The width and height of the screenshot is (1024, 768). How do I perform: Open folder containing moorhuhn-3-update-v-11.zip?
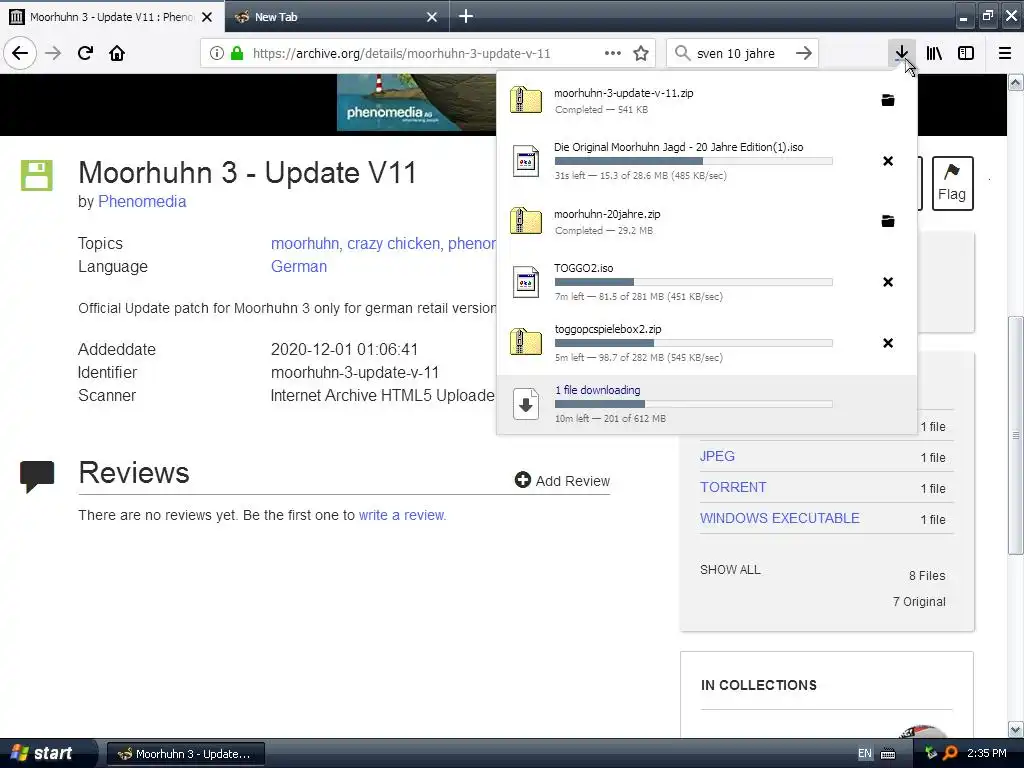tap(888, 100)
